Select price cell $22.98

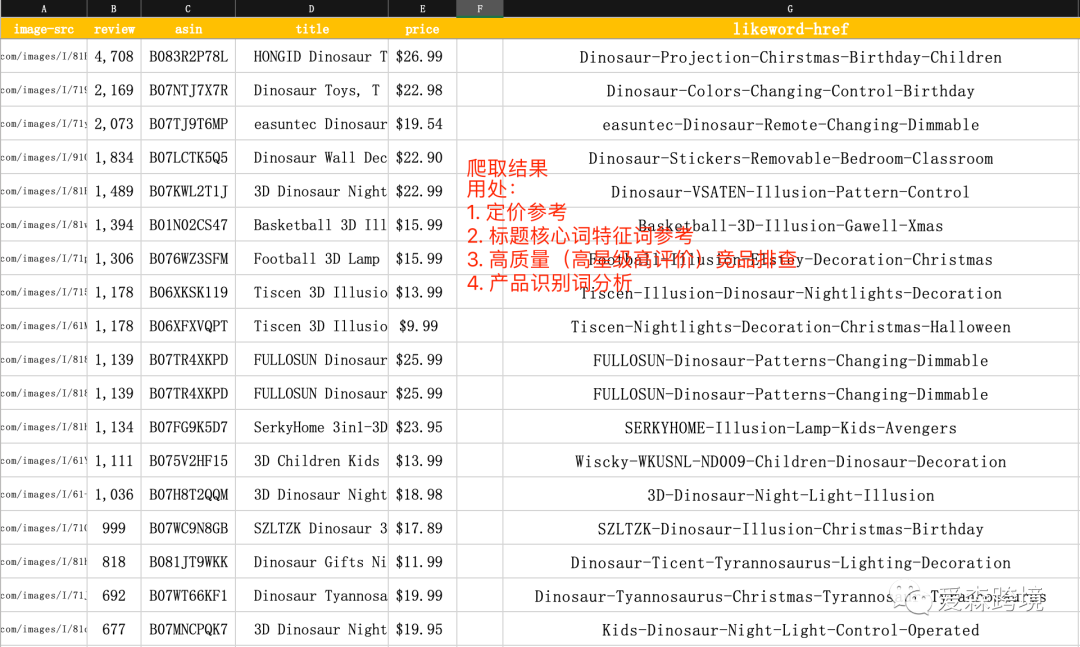[422, 90]
